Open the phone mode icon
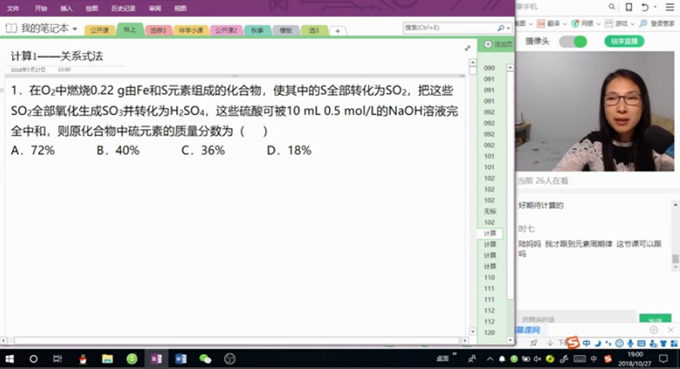The height and width of the screenshot is (369, 680). (x=628, y=7)
